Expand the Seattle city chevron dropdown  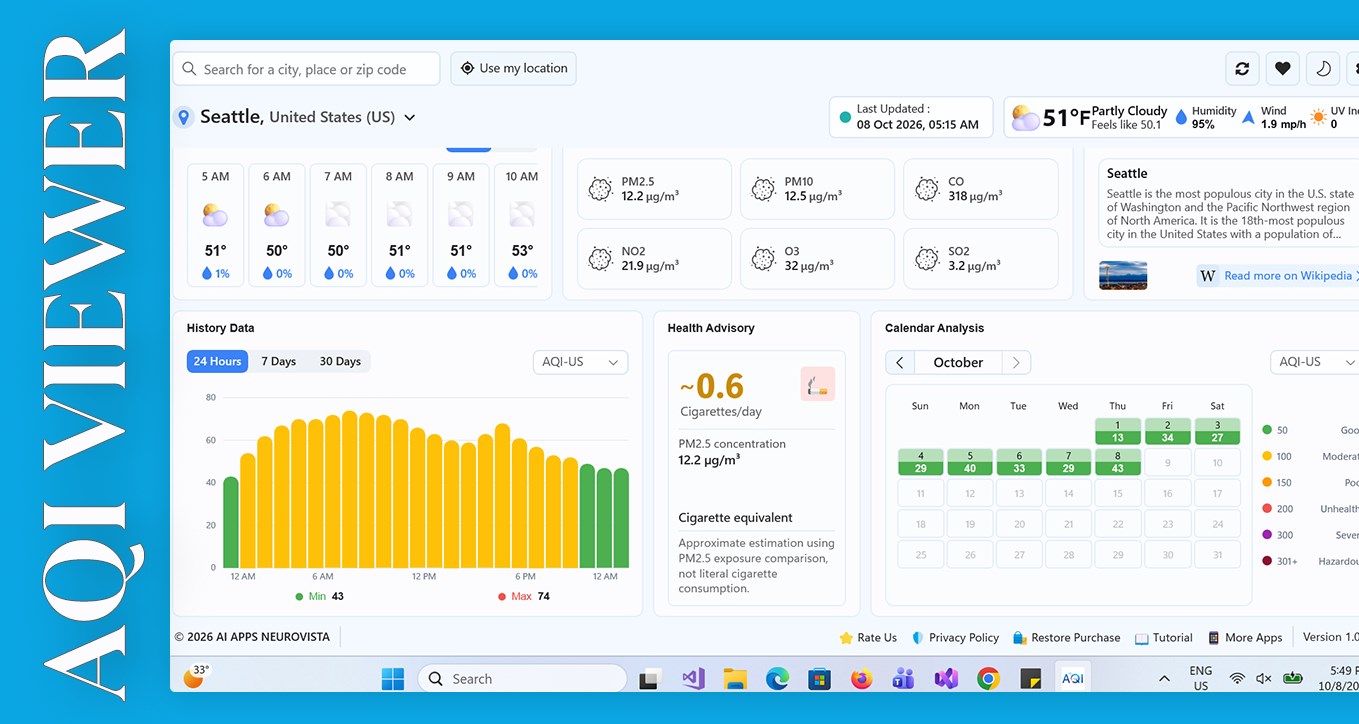(x=409, y=117)
